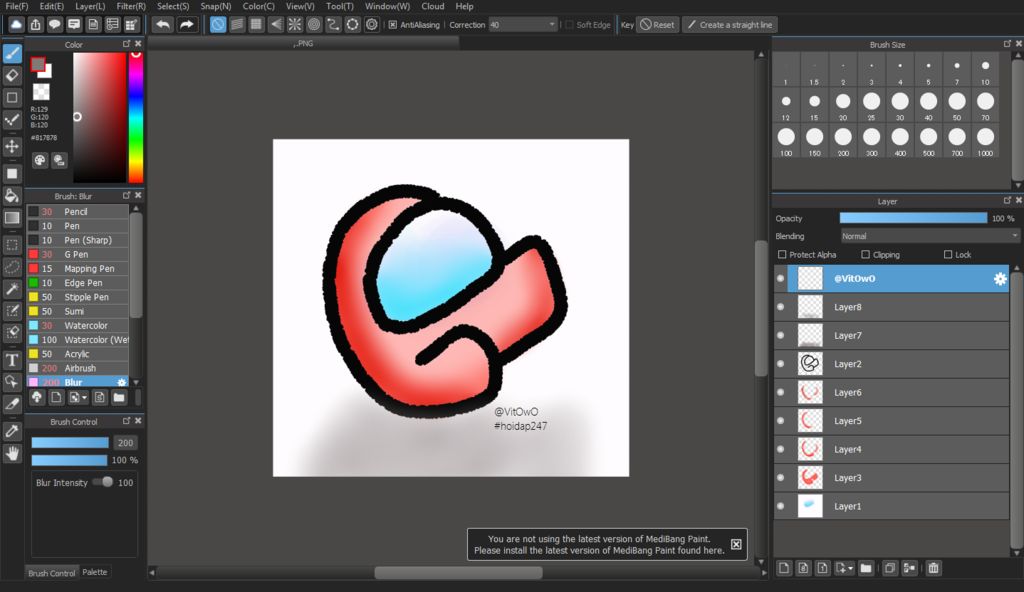
Task: Select the Eyedropper tool
Action: click(x=12, y=431)
